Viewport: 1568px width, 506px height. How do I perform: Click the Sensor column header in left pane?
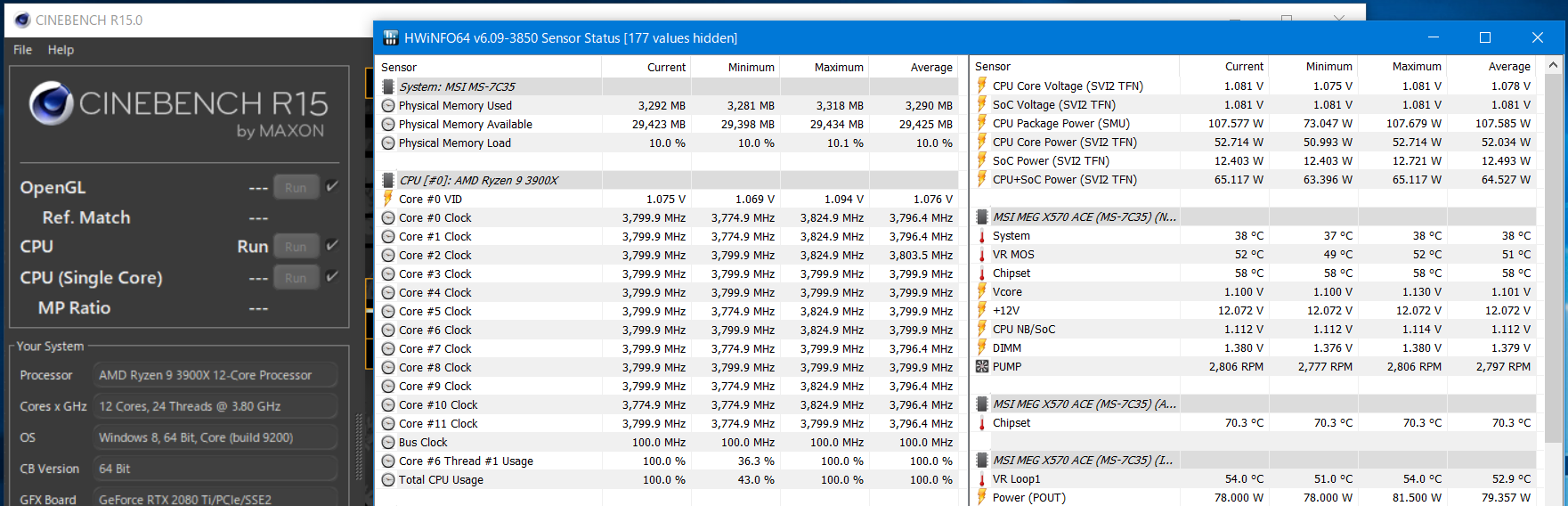click(488, 67)
